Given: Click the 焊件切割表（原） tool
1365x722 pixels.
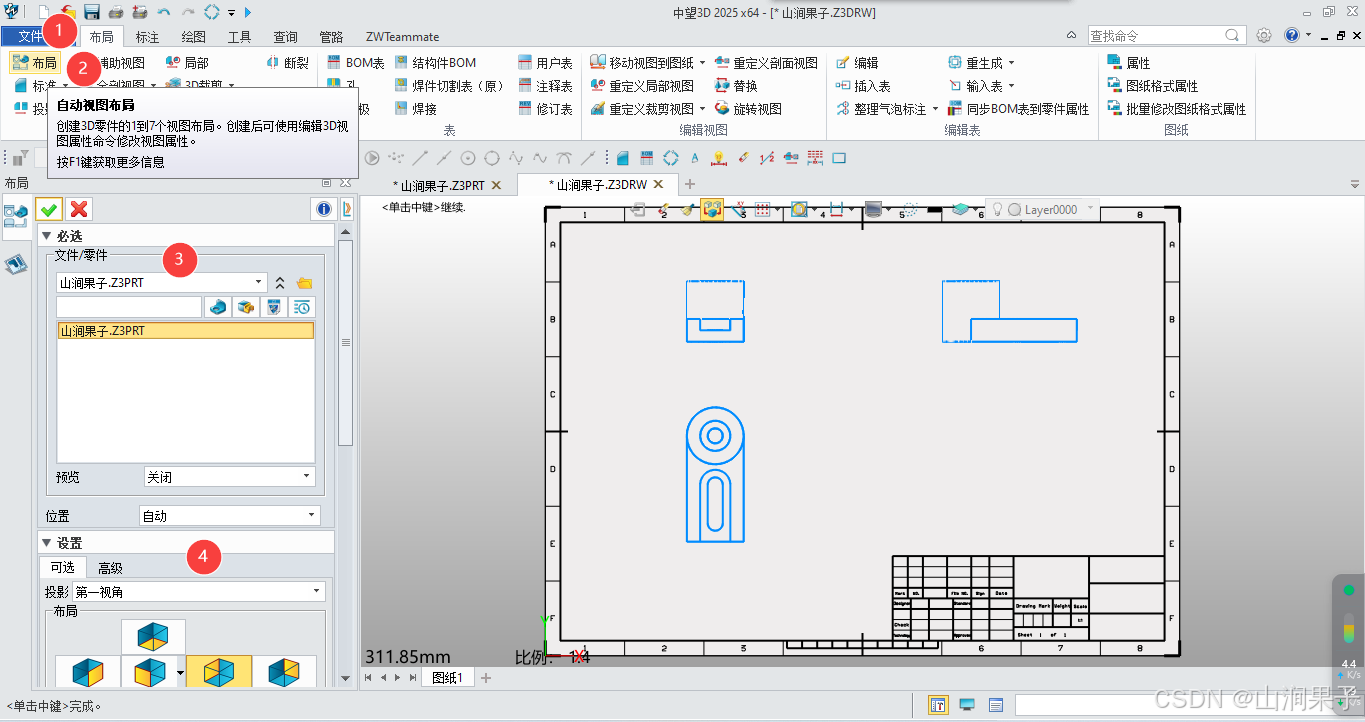Looking at the screenshot, I should [450, 86].
